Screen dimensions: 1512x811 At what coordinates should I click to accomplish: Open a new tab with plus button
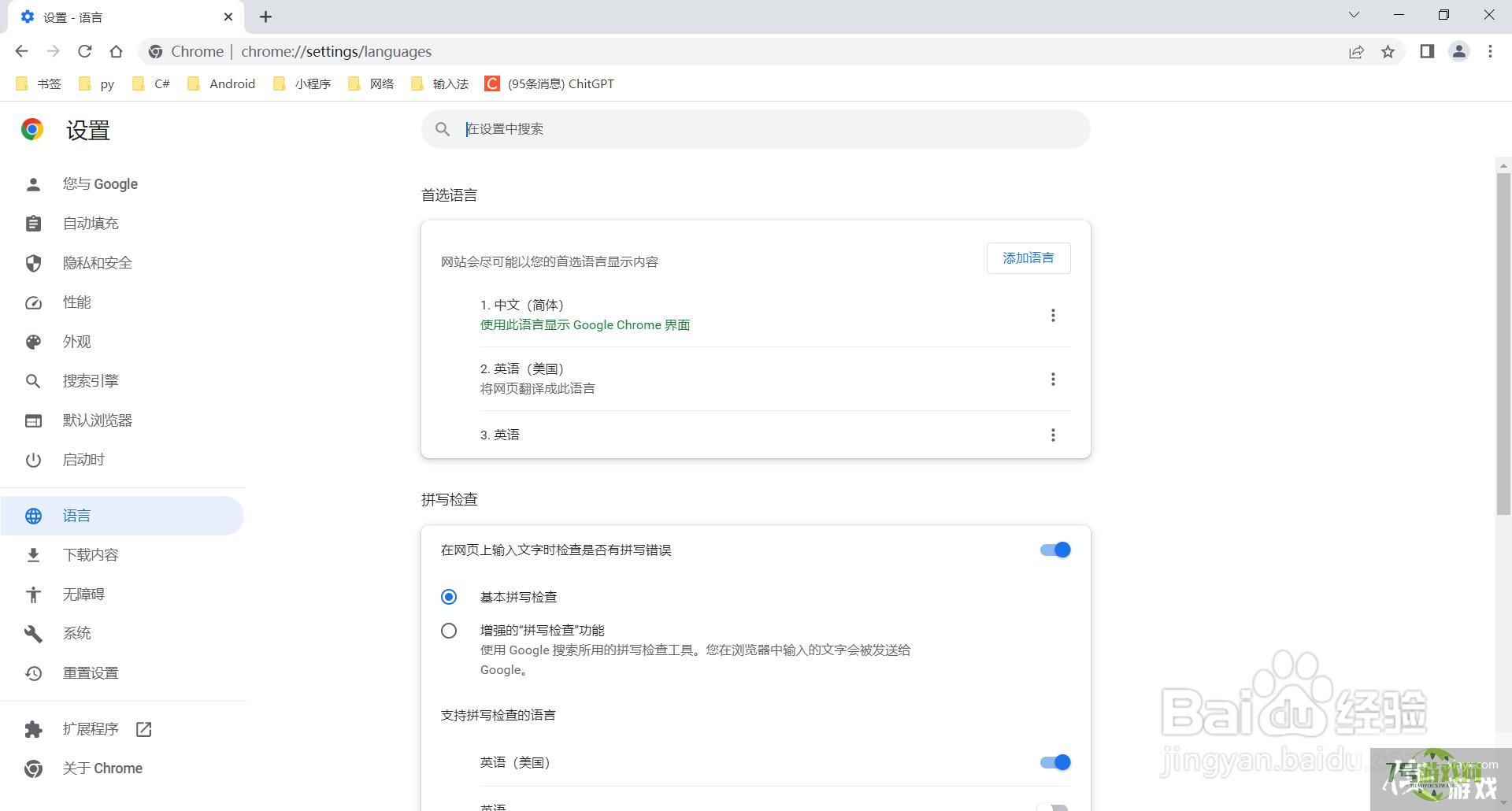(x=265, y=17)
